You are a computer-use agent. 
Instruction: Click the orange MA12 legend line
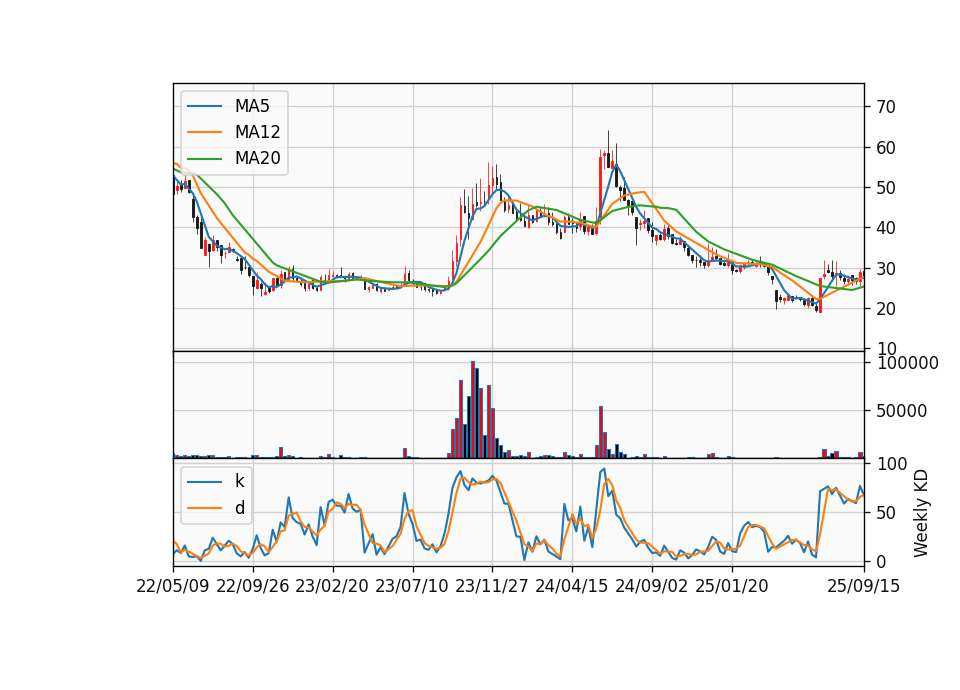pyautogui.click(x=204, y=132)
